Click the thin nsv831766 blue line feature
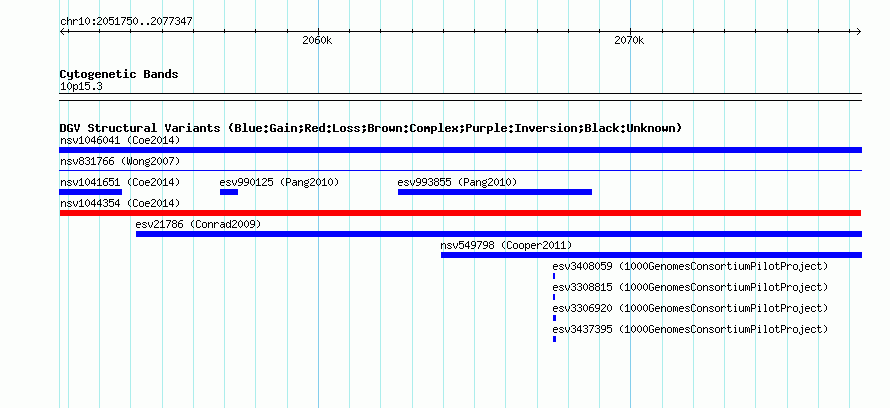 pos(460,170)
